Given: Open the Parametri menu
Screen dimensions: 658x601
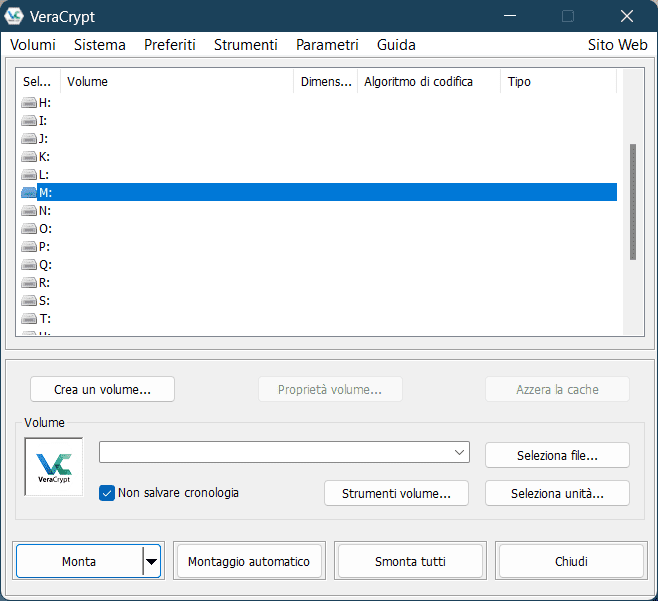Looking at the screenshot, I should (x=327, y=45).
